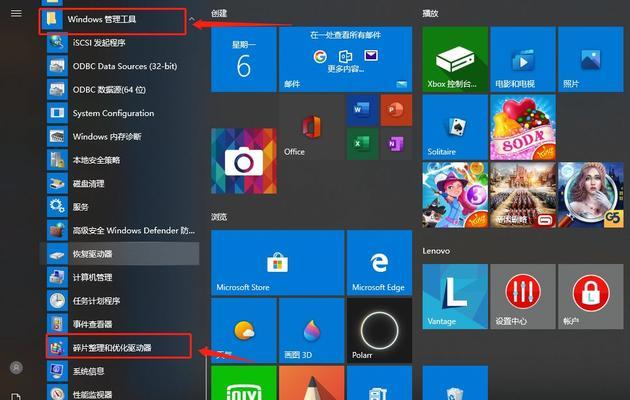Screen dimensions: 630x400
Task: Open 服务 with the gears icon
Action: (121, 207)
